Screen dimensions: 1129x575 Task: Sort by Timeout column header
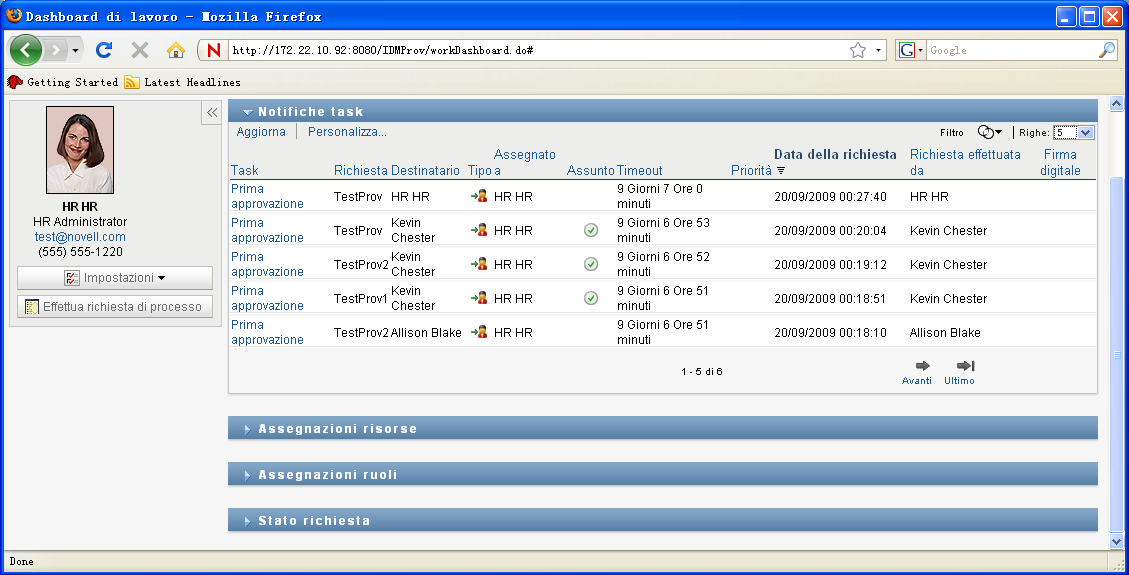(639, 171)
